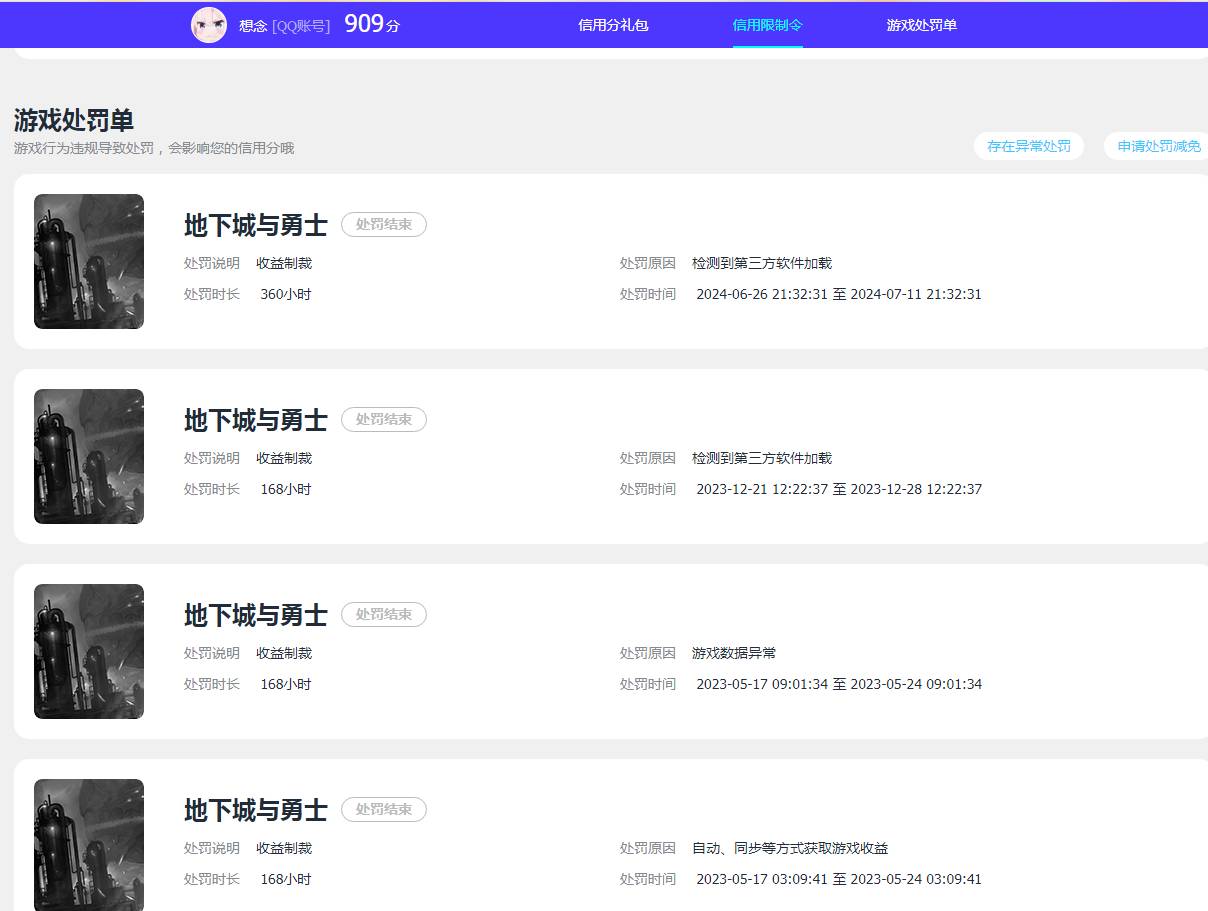Click 地下城与勇士 title in the 2023-12-21 card
Screen dimensions: 1208x911
(x=256, y=420)
